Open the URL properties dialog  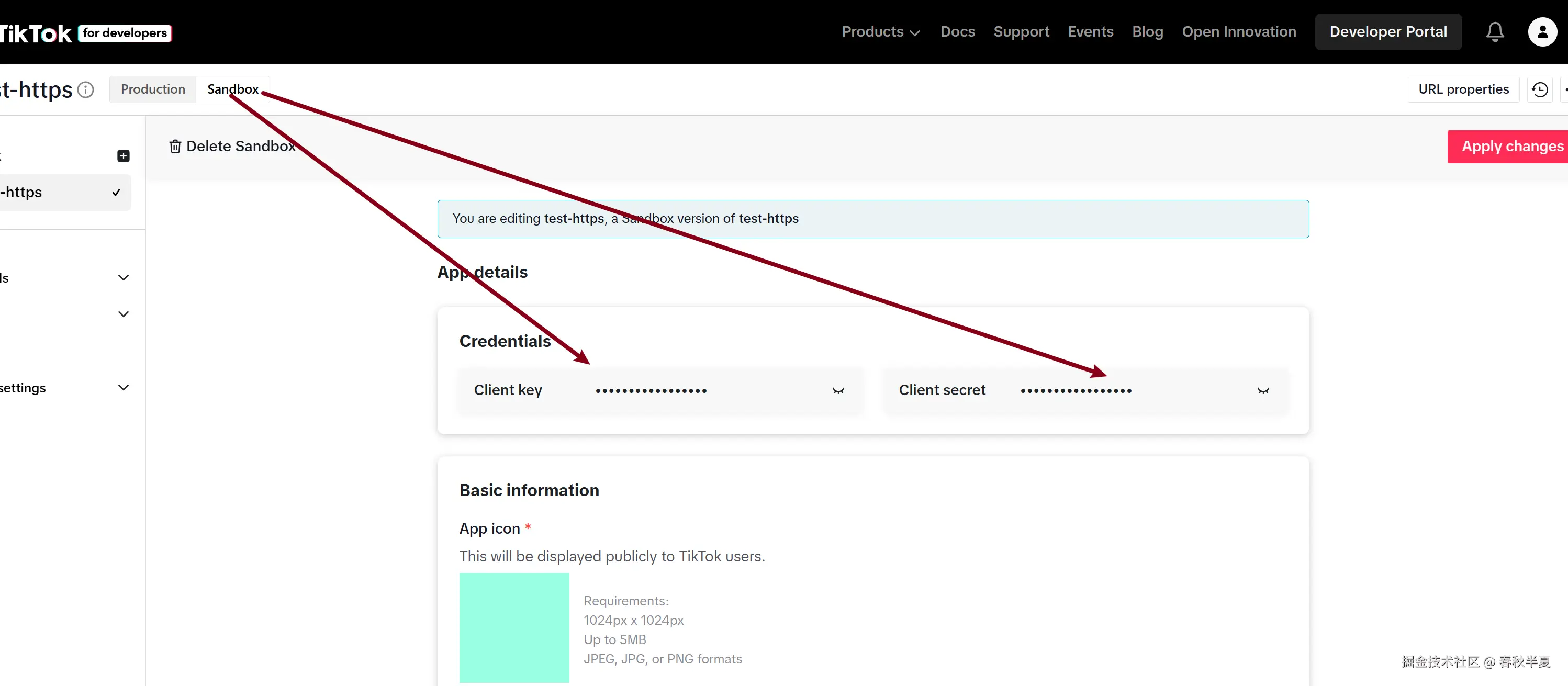(x=1463, y=89)
